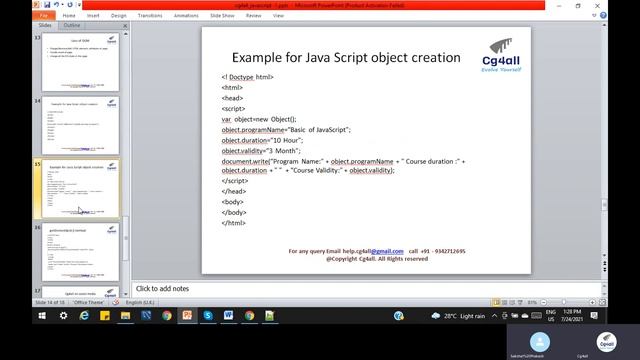Viewport: 640px width, 360px height.
Task: Fit slide to current window
Action: tap(602, 302)
